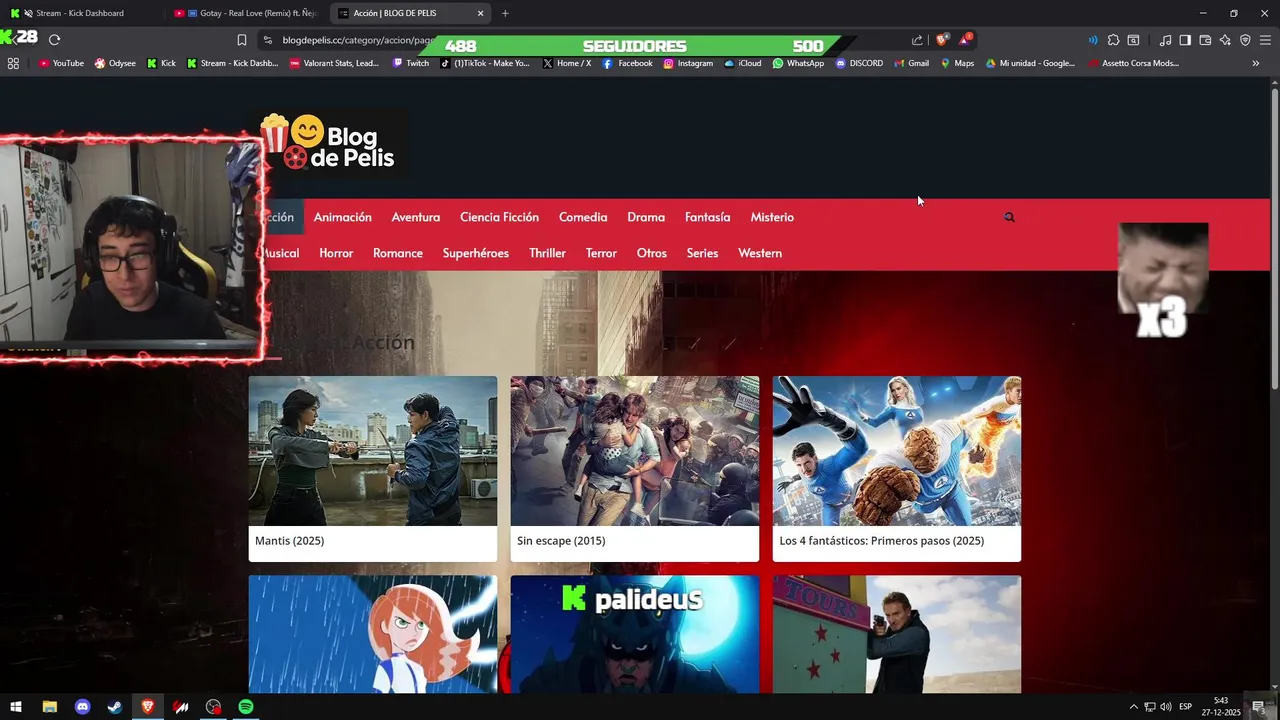Open the media music note control
This screenshot has height=720, width=1280.
tap(1165, 40)
